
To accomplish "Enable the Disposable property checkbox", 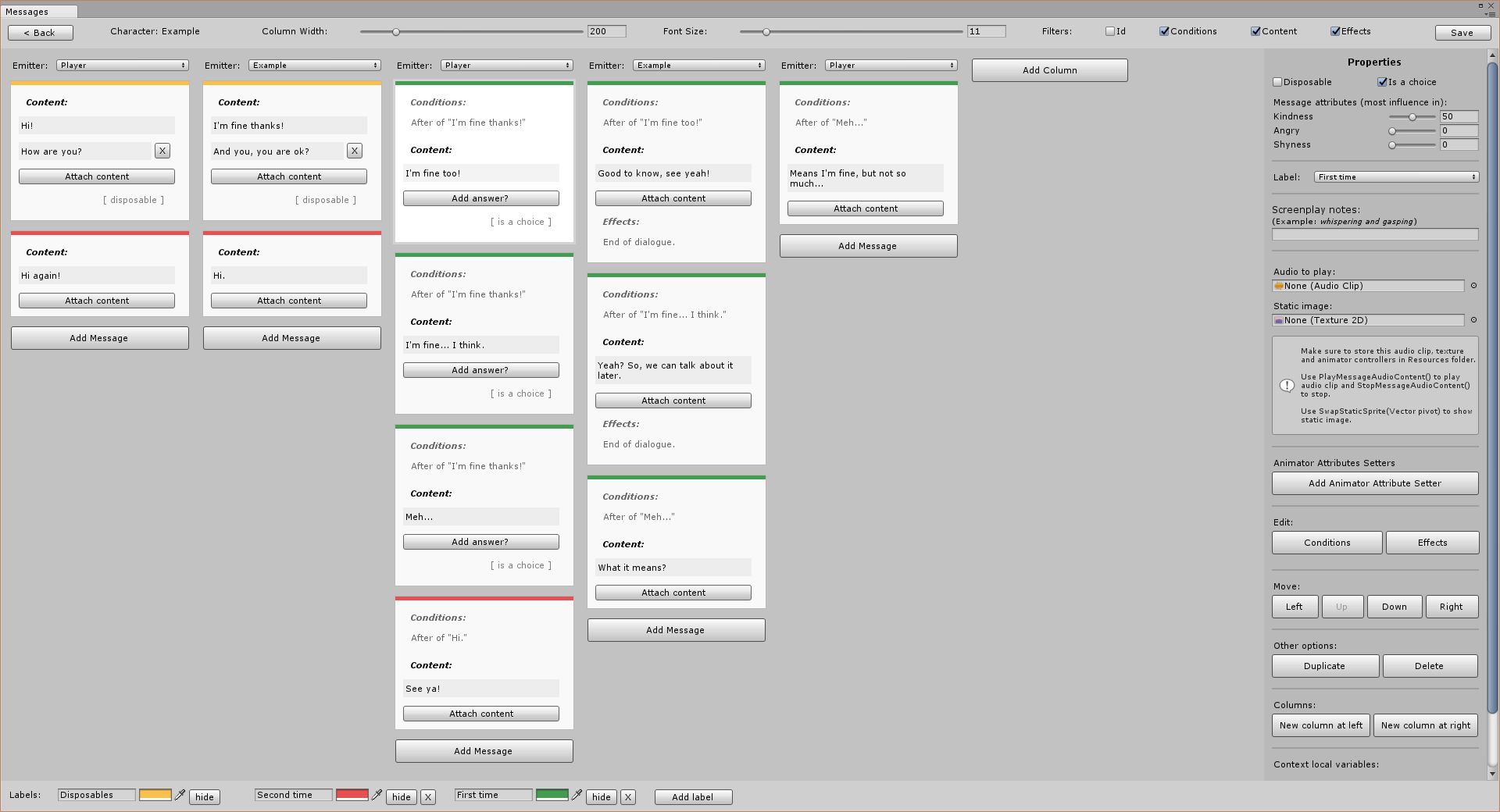I will pyautogui.click(x=1278, y=82).
